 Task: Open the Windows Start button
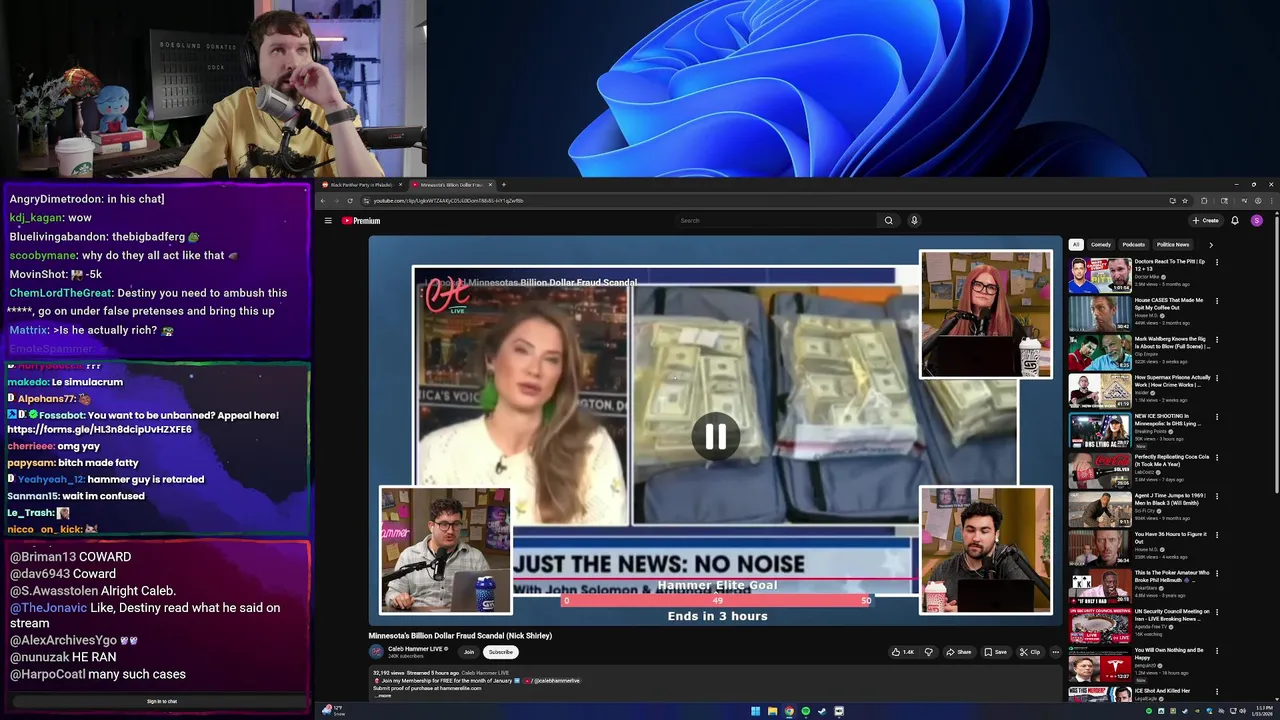pos(756,711)
